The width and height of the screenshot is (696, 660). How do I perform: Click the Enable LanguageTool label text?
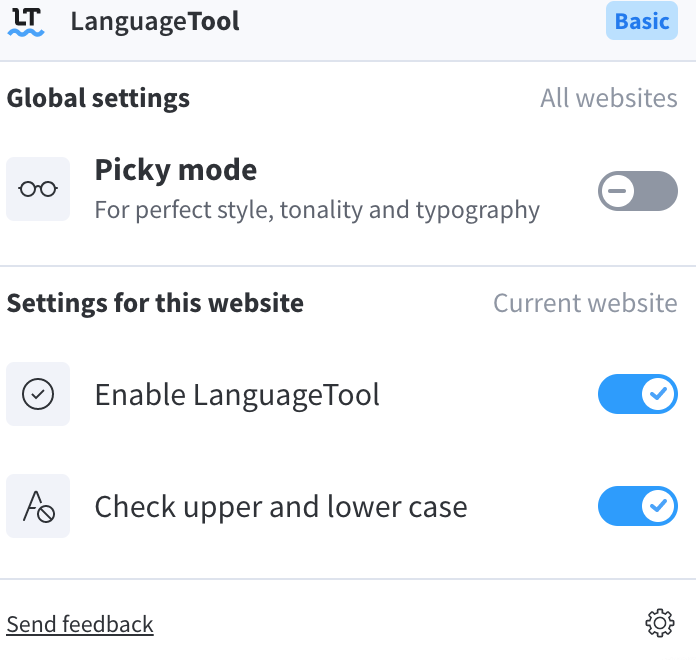click(237, 395)
